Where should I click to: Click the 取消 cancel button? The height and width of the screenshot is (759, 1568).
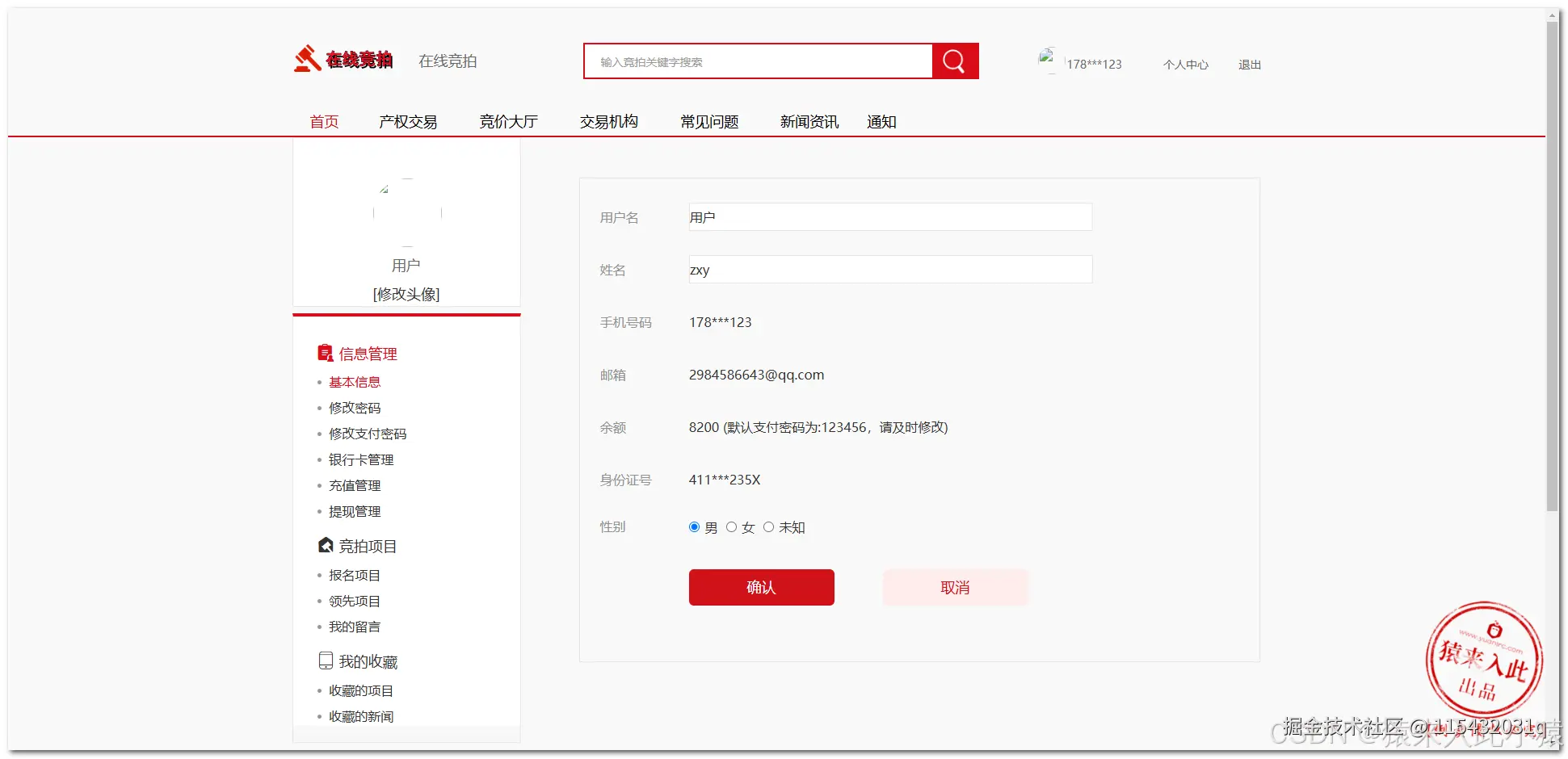point(955,587)
